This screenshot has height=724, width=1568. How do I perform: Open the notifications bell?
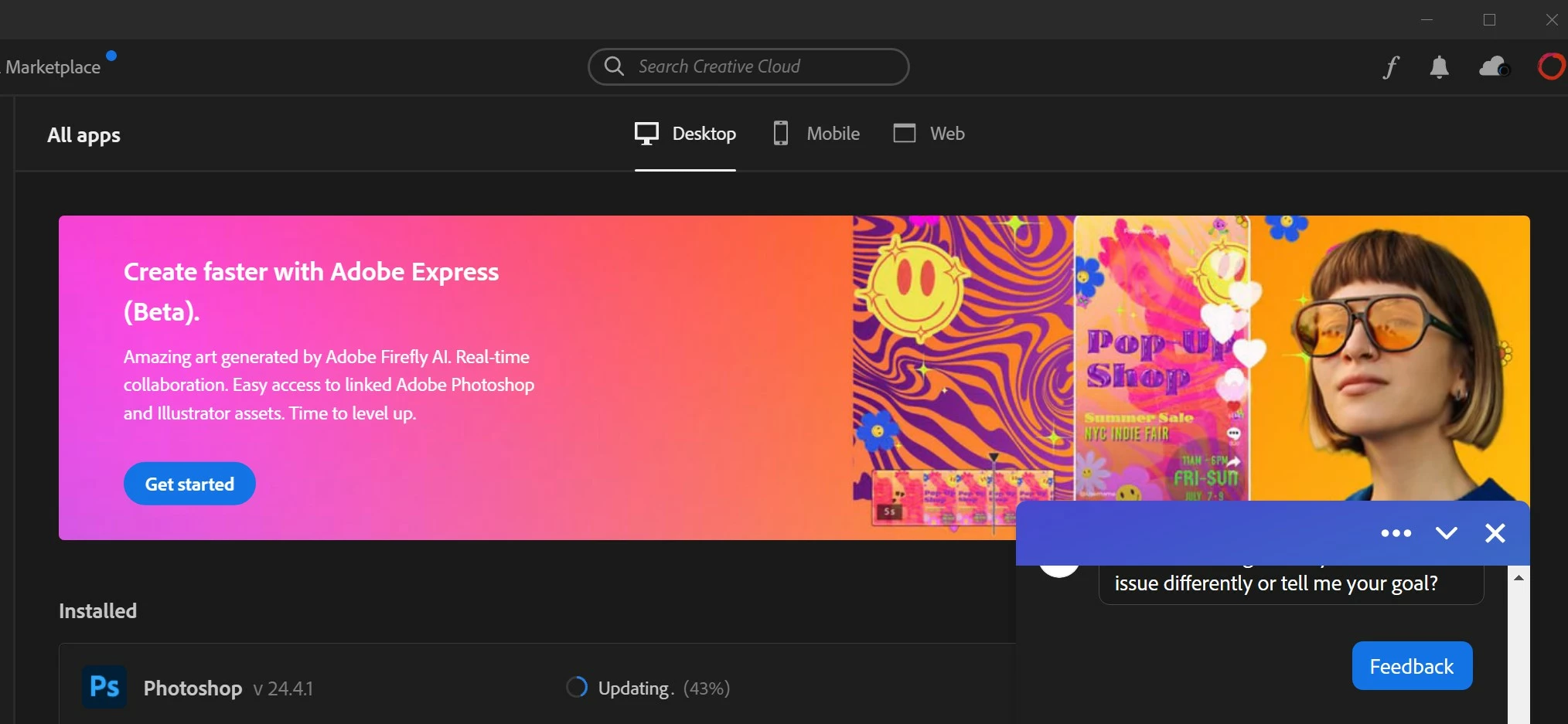coord(1439,67)
